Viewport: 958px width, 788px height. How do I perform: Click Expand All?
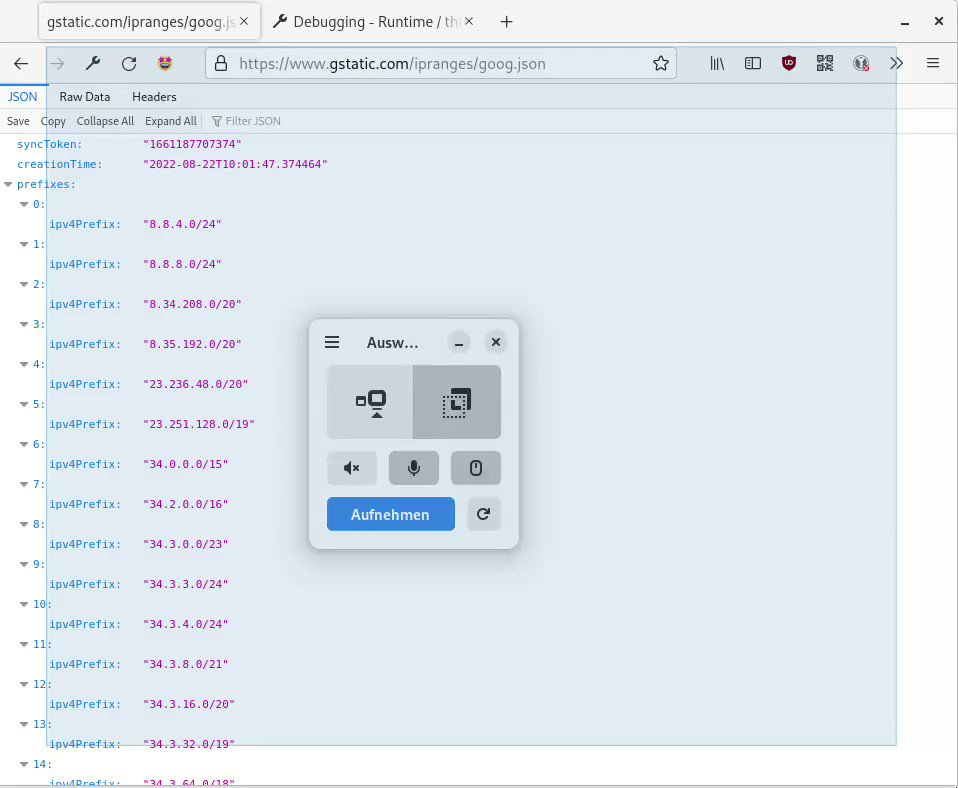tap(171, 121)
